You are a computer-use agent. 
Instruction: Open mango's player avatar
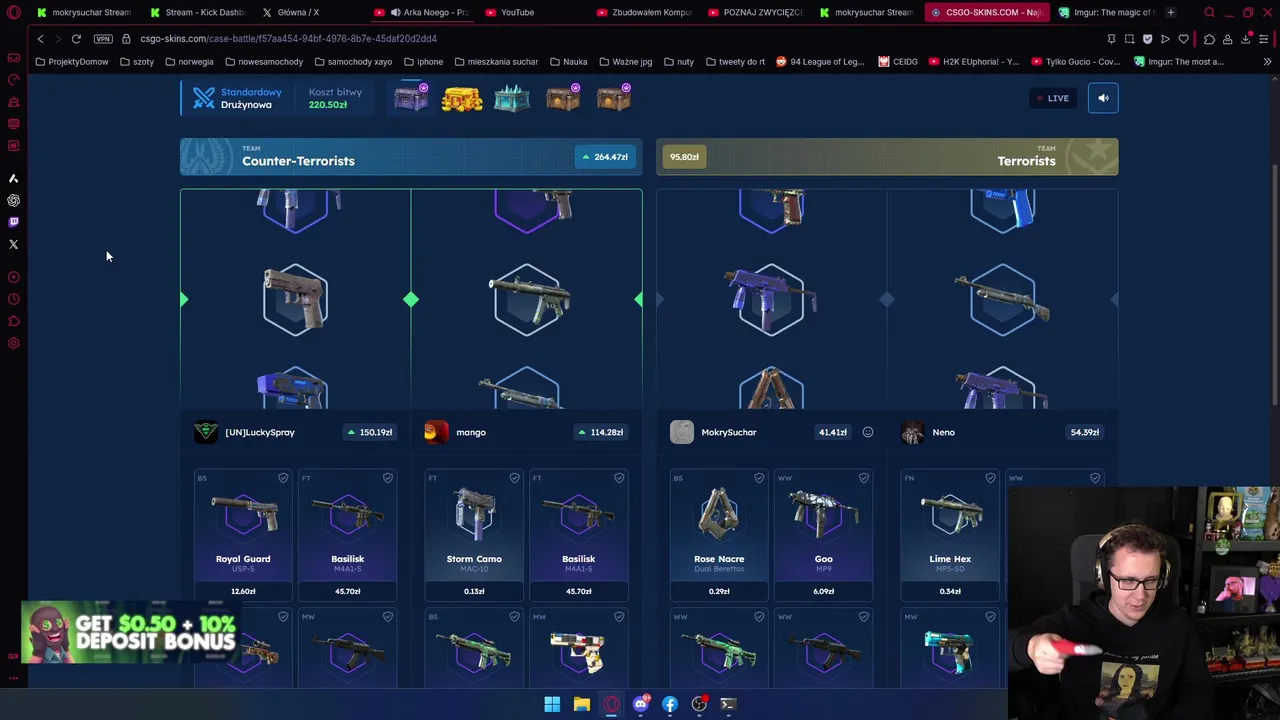click(436, 432)
